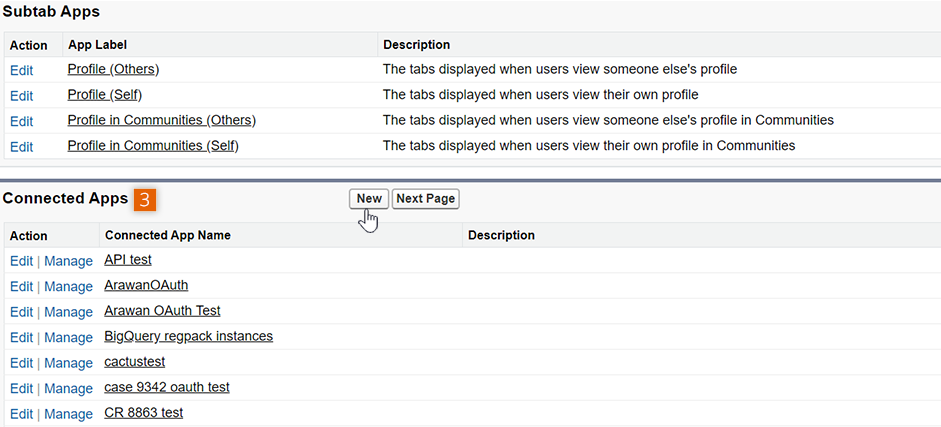The image size is (941, 427).
Task: Click the Connected Apps Action column header
Action: click(28, 236)
